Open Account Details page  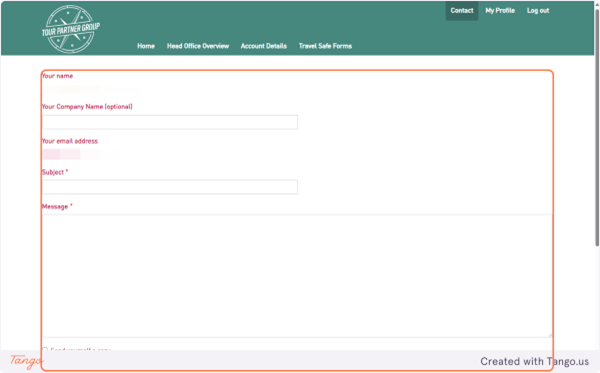(x=264, y=46)
